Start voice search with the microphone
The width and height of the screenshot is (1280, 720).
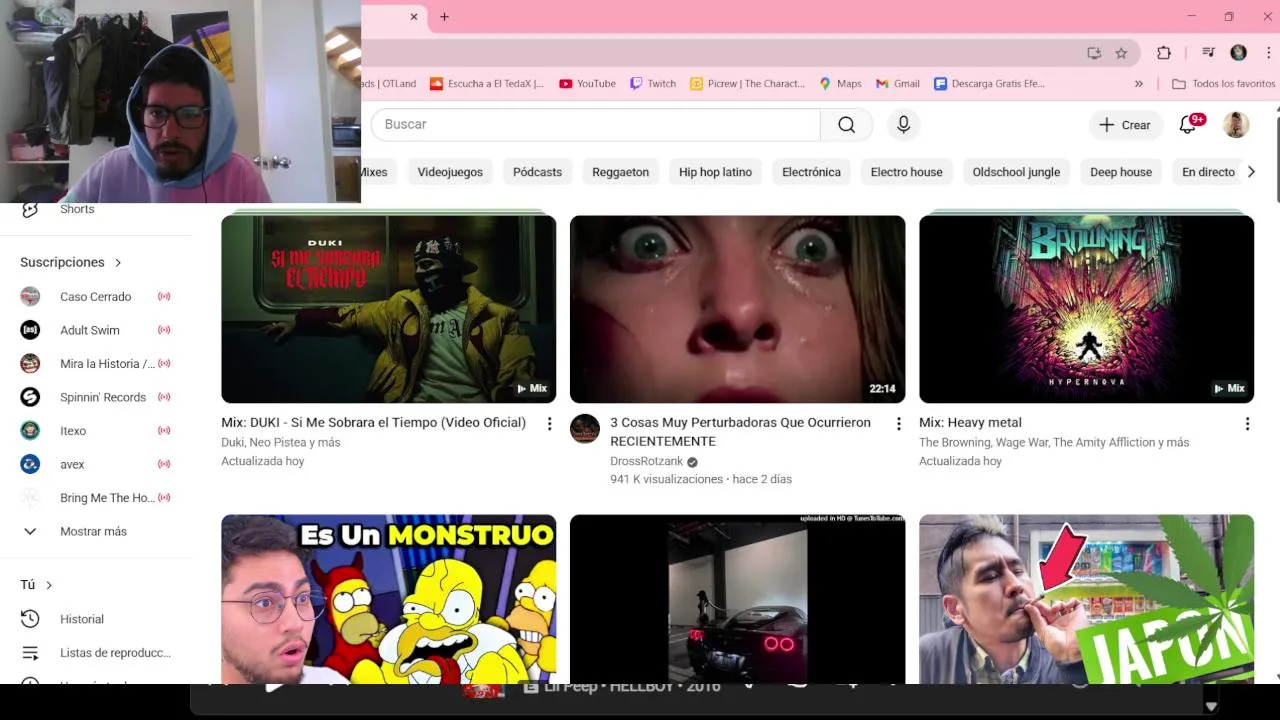[x=903, y=124]
